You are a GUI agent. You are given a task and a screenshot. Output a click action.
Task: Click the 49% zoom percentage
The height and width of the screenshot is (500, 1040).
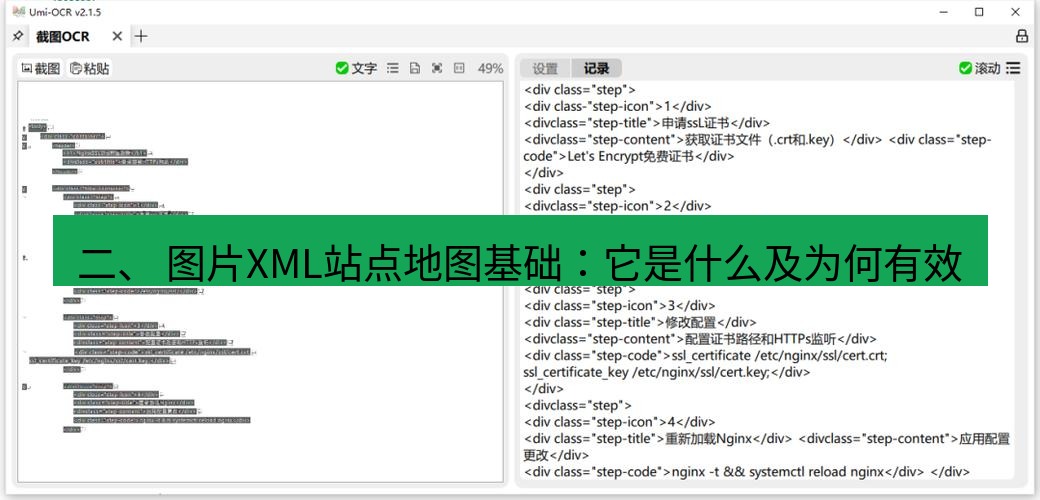(490, 68)
